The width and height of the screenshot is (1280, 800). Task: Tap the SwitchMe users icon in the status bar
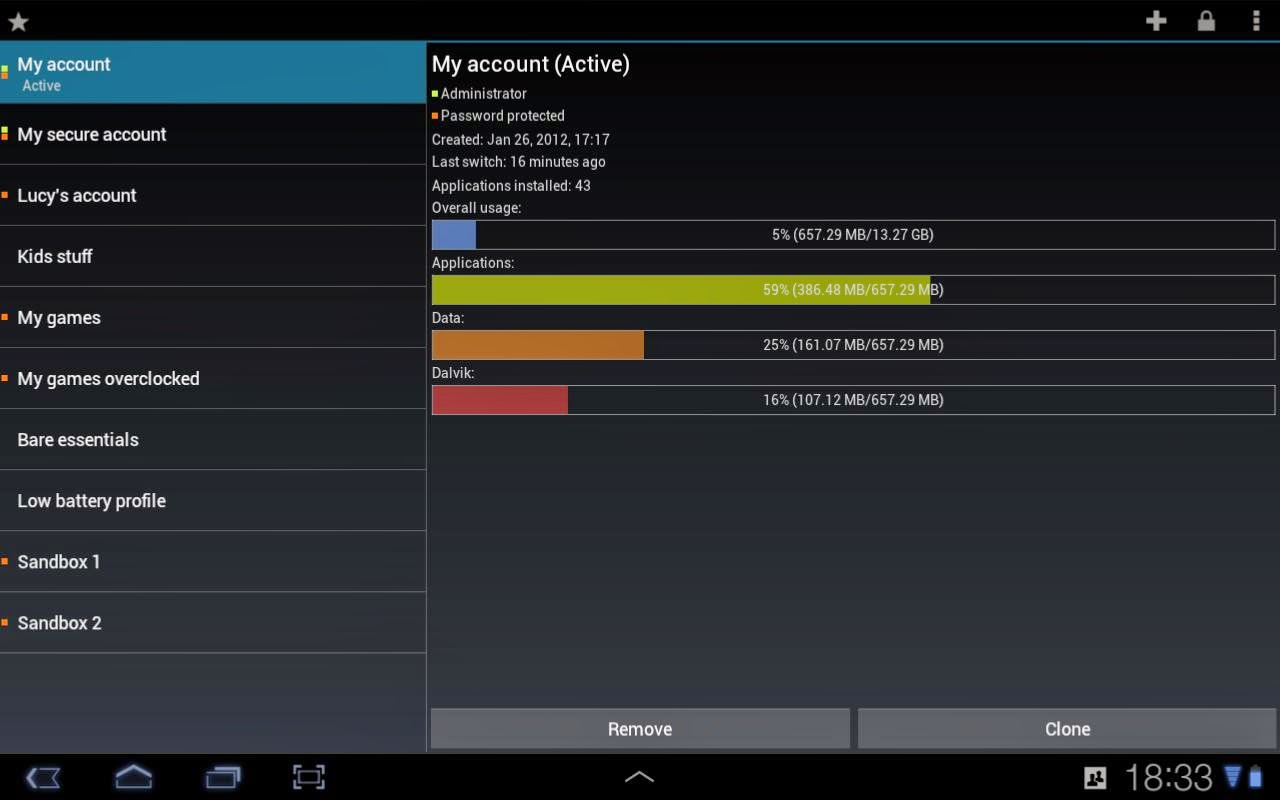coord(1095,777)
